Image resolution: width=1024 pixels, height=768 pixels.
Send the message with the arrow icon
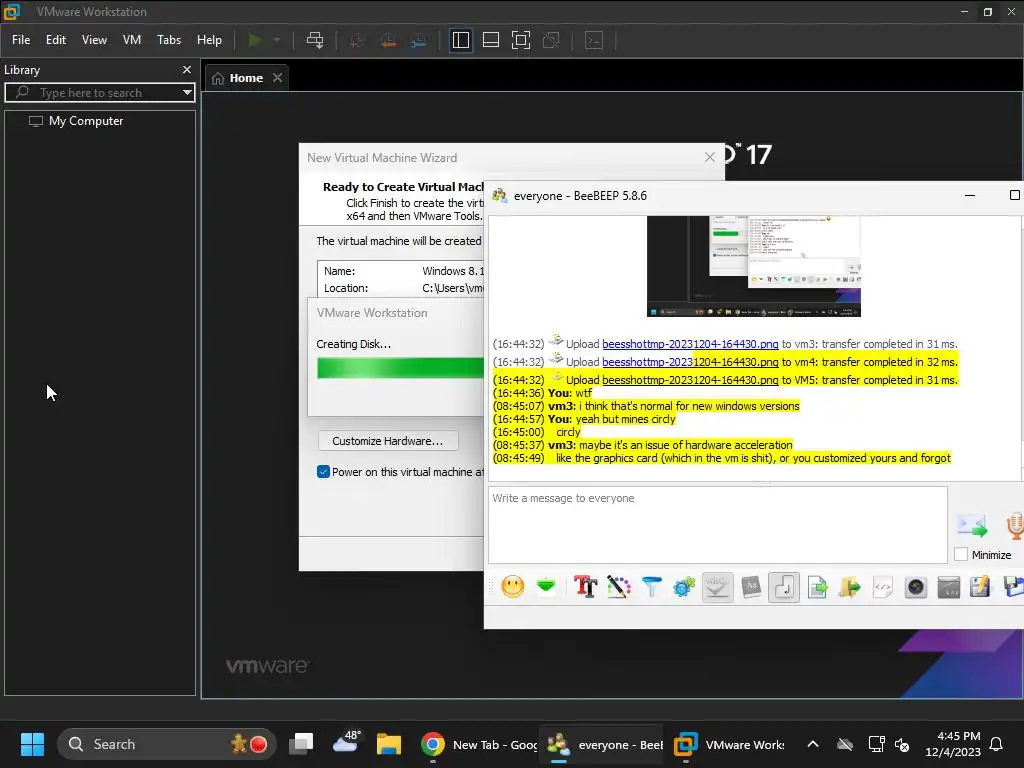click(972, 525)
